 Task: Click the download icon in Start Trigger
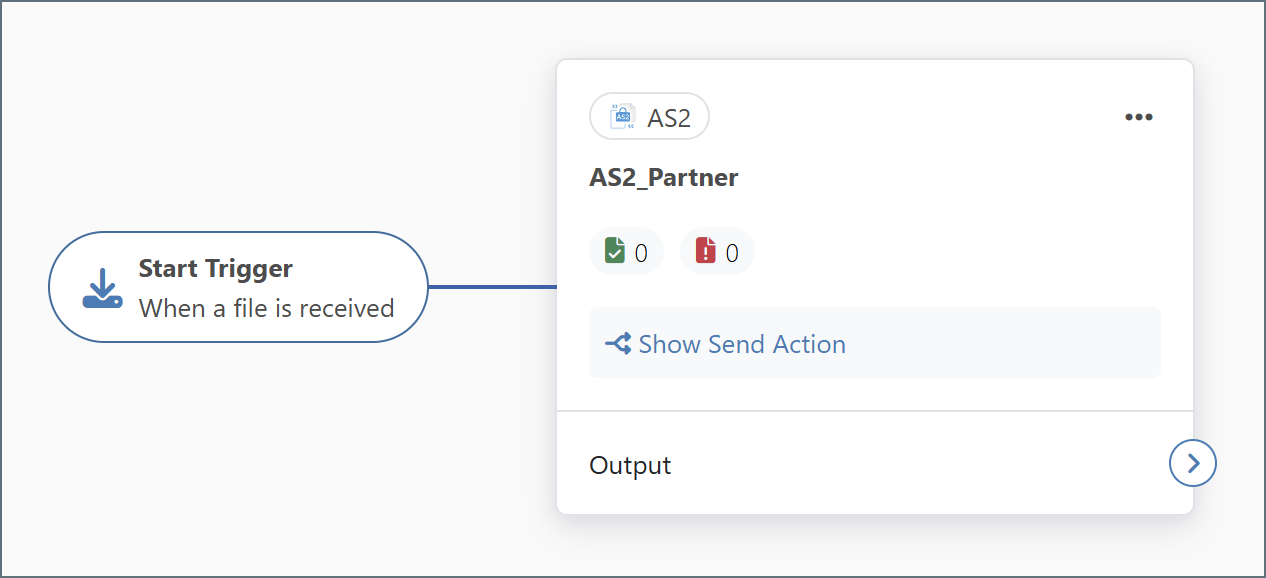(x=102, y=288)
